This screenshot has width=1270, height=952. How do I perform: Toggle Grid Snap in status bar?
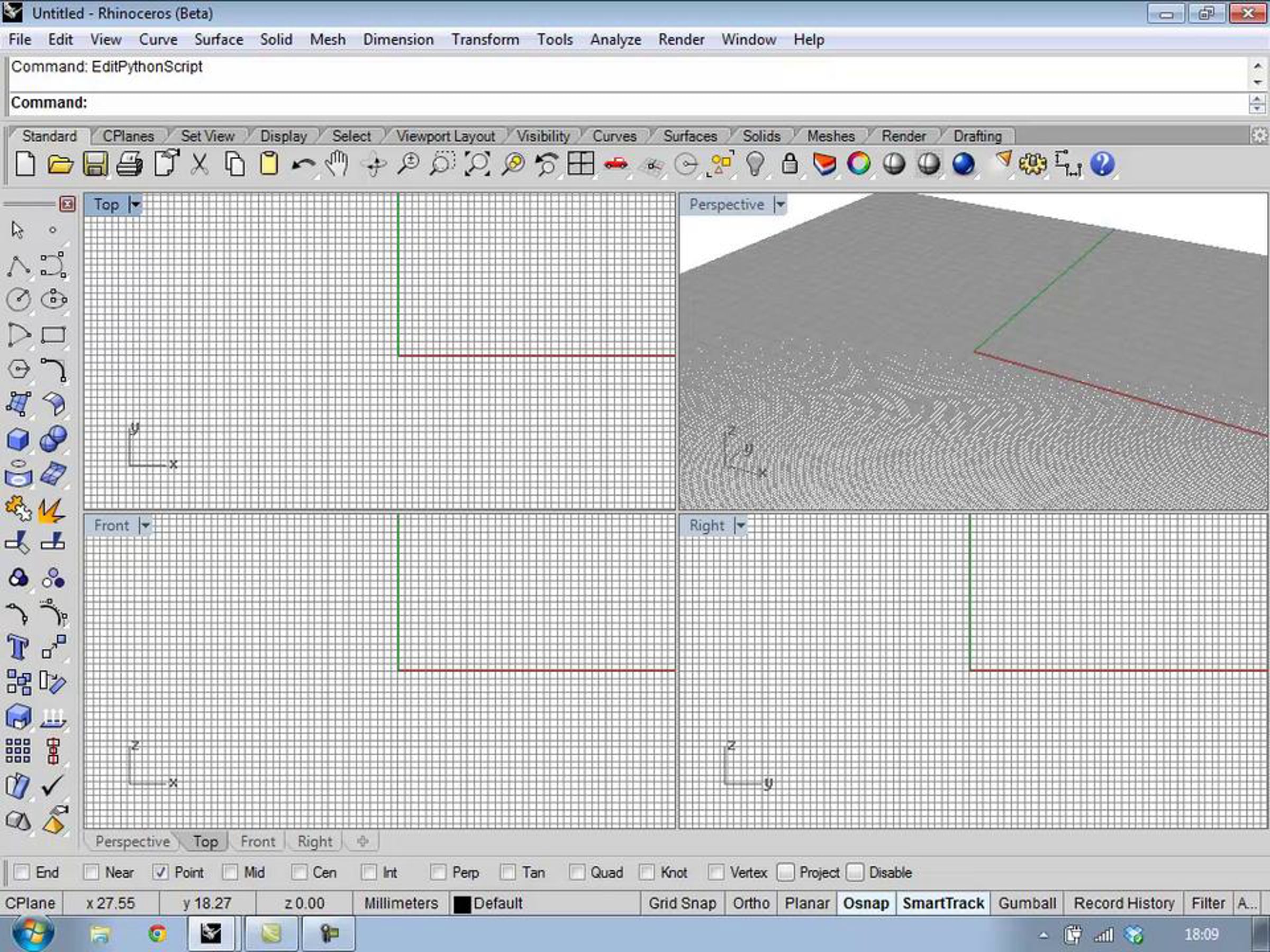682,903
